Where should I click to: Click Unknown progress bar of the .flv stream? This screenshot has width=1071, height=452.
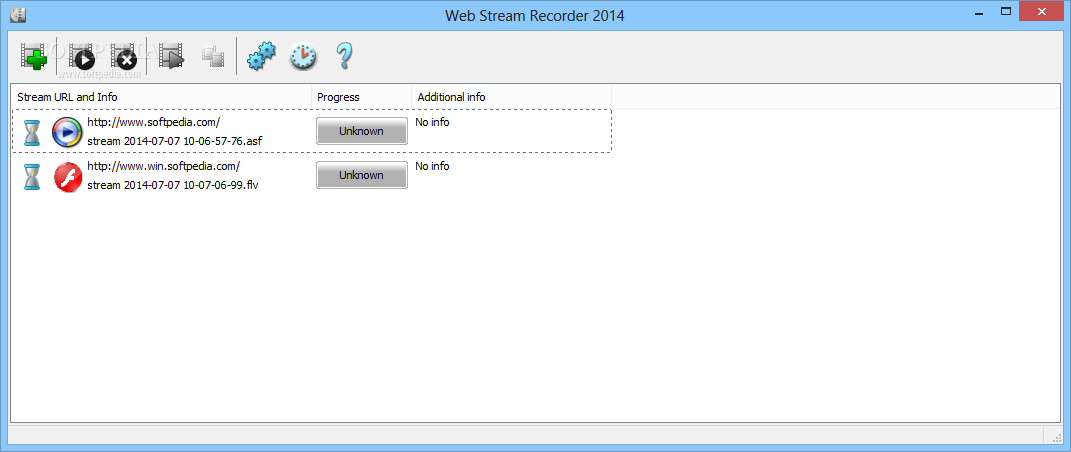(361, 175)
